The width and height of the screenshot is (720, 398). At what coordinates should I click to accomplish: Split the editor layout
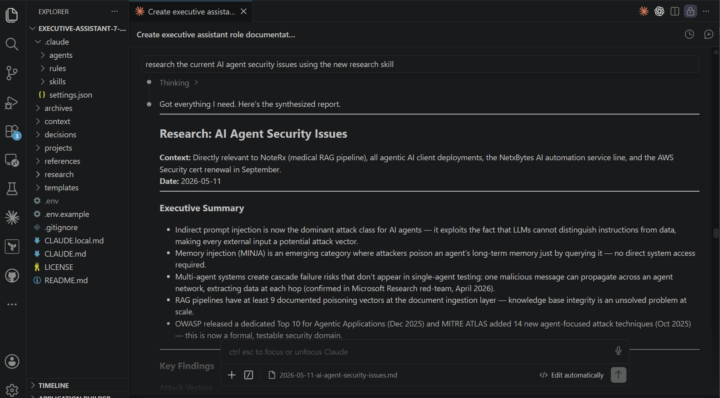(x=675, y=11)
